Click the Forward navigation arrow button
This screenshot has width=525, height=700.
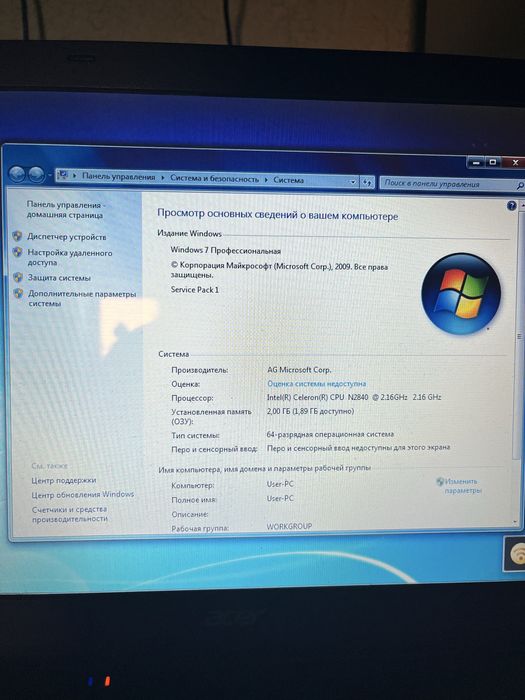(x=36, y=174)
